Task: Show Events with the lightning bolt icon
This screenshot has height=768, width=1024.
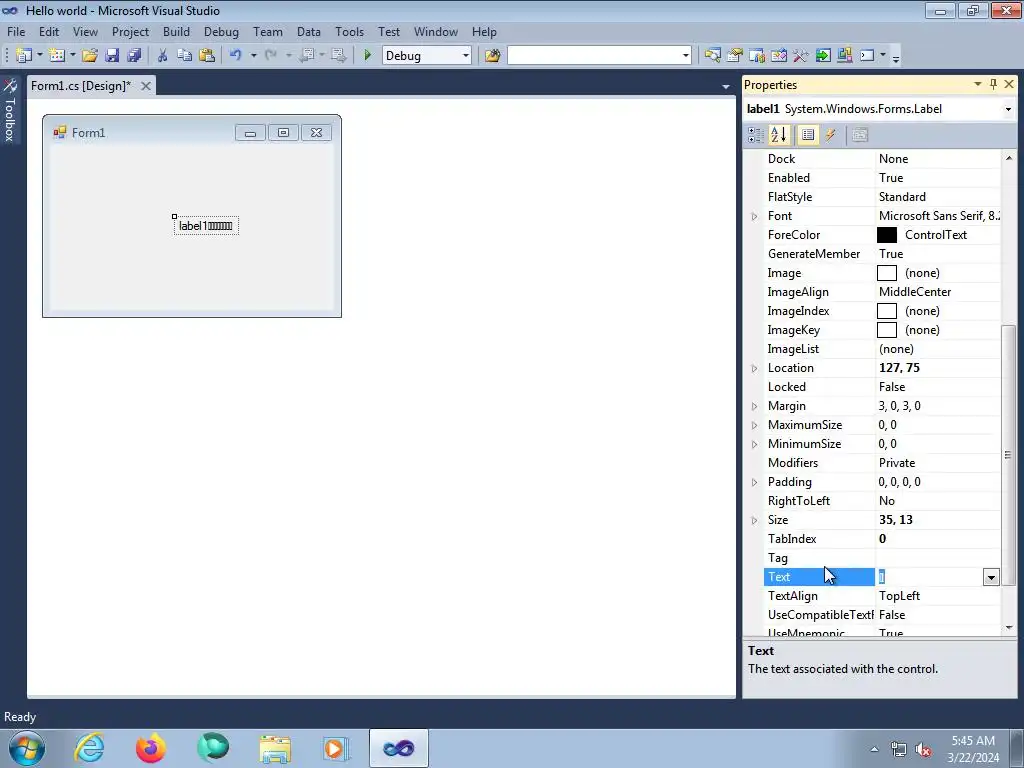Action: pos(830,135)
